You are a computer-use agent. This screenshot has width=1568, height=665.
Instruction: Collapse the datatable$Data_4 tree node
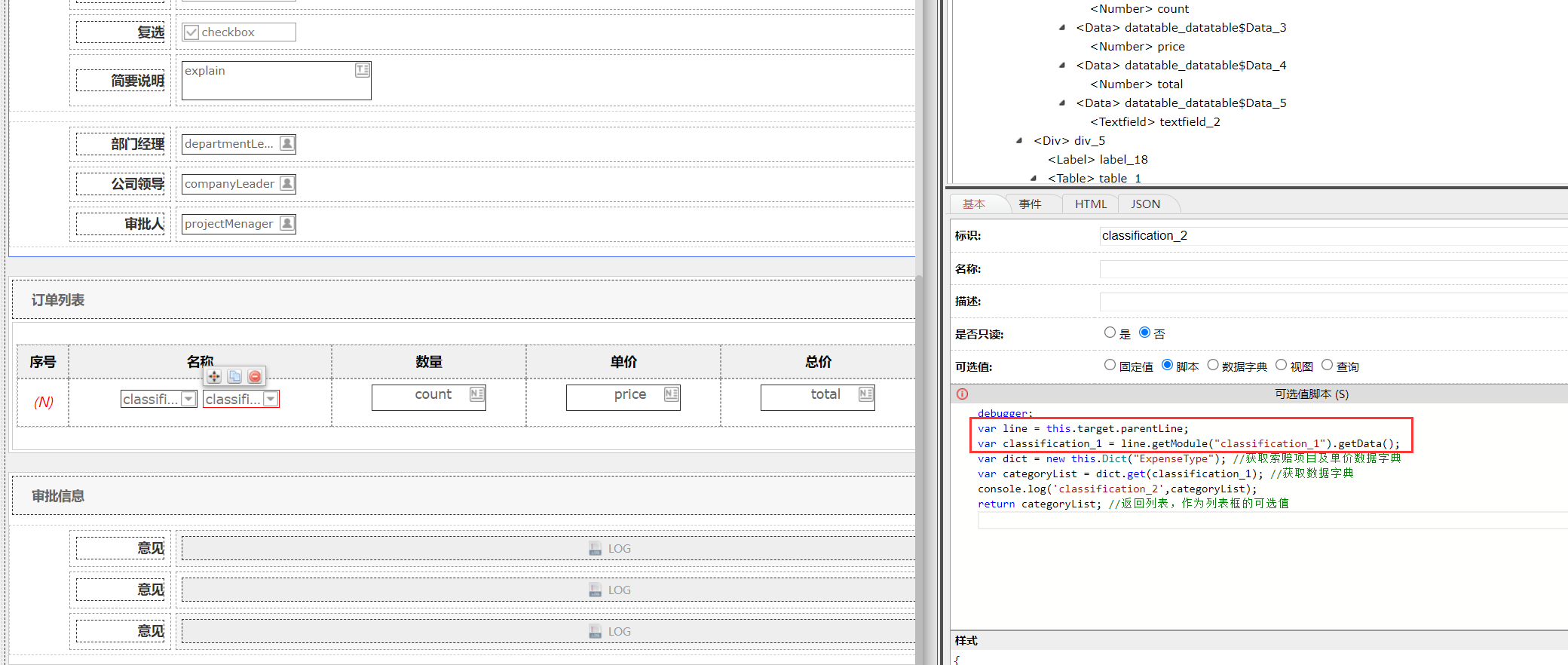1062,66
